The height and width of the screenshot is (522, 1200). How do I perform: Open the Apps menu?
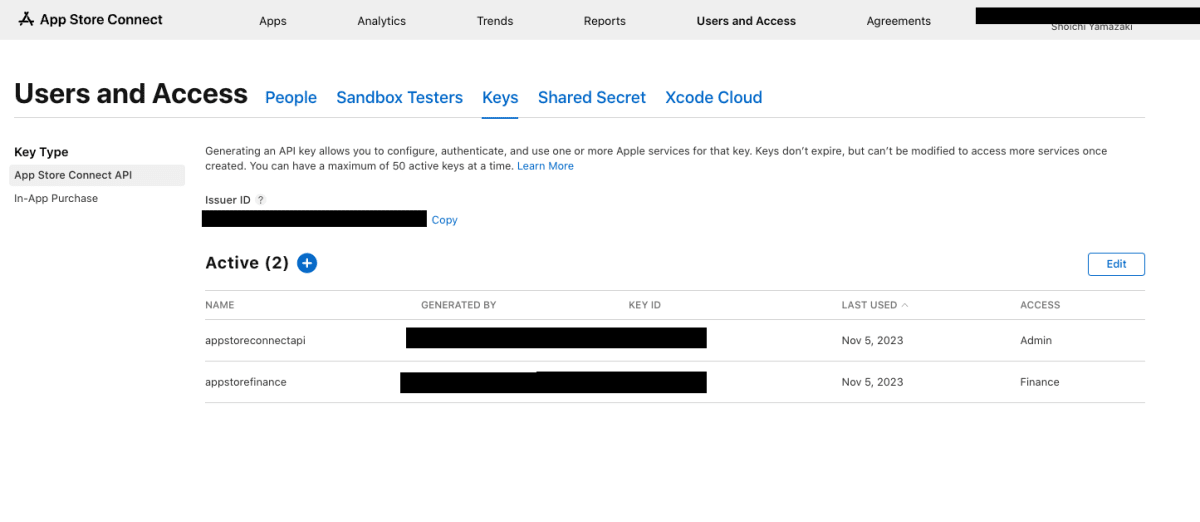(273, 21)
